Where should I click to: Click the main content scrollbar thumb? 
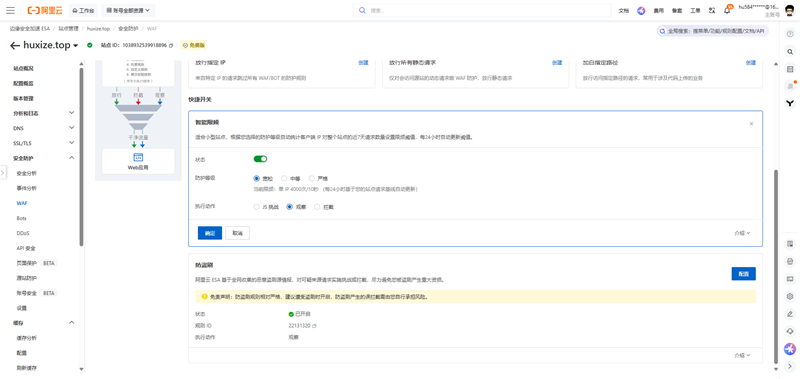(x=777, y=266)
